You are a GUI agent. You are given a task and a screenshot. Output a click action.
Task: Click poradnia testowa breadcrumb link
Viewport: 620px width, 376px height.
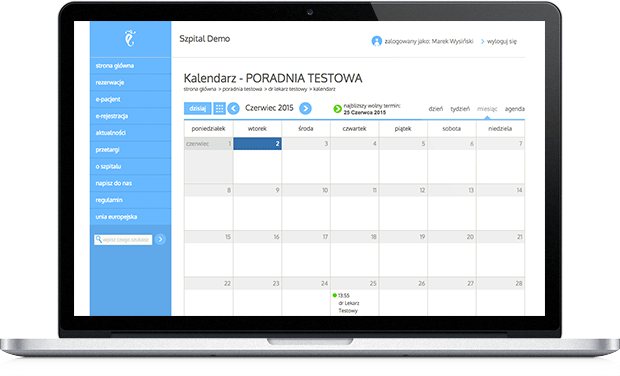pyautogui.click(x=242, y=89)
